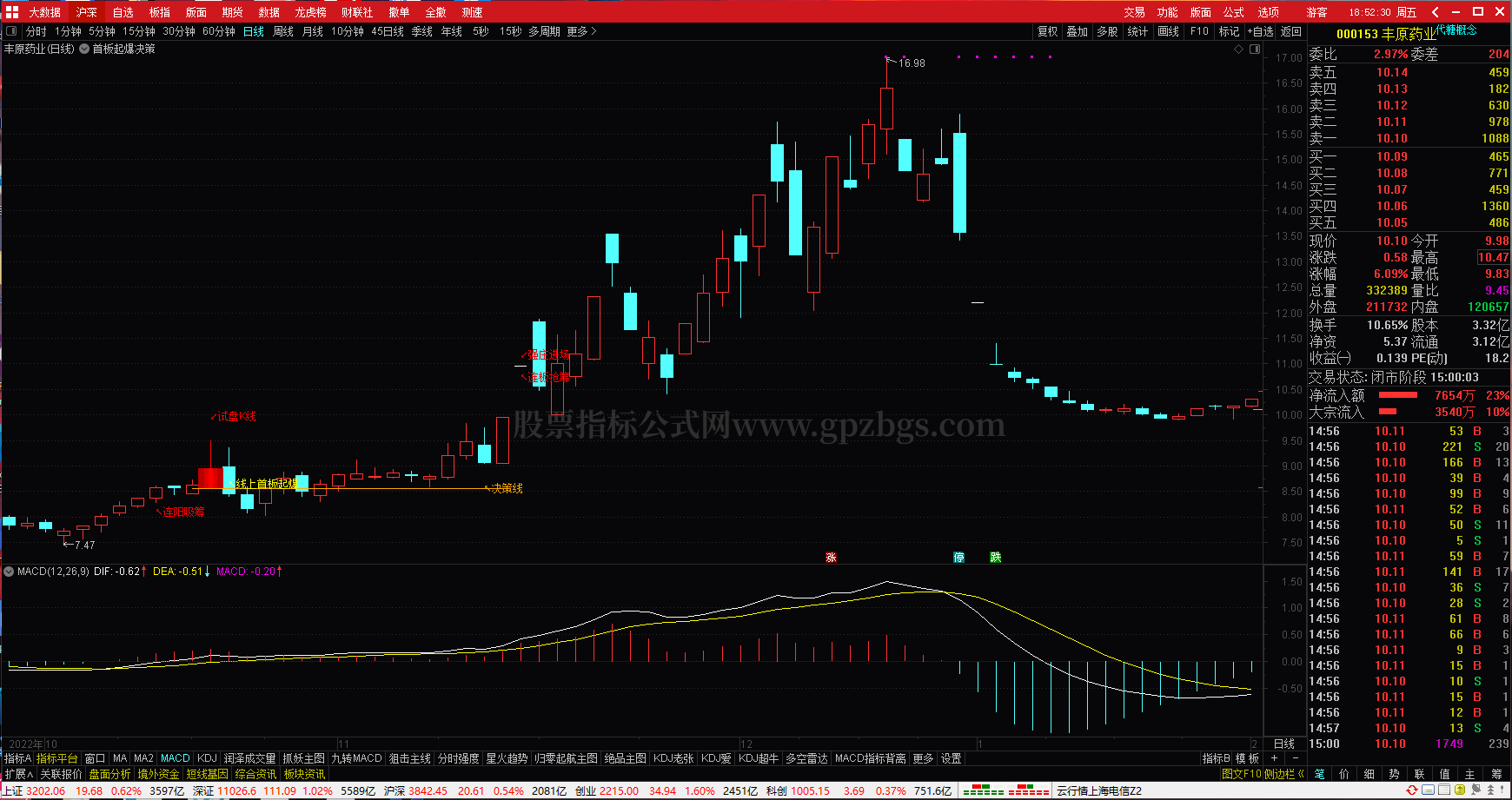
Task: Open the main grid menu icon
Action: coord(12,11)
